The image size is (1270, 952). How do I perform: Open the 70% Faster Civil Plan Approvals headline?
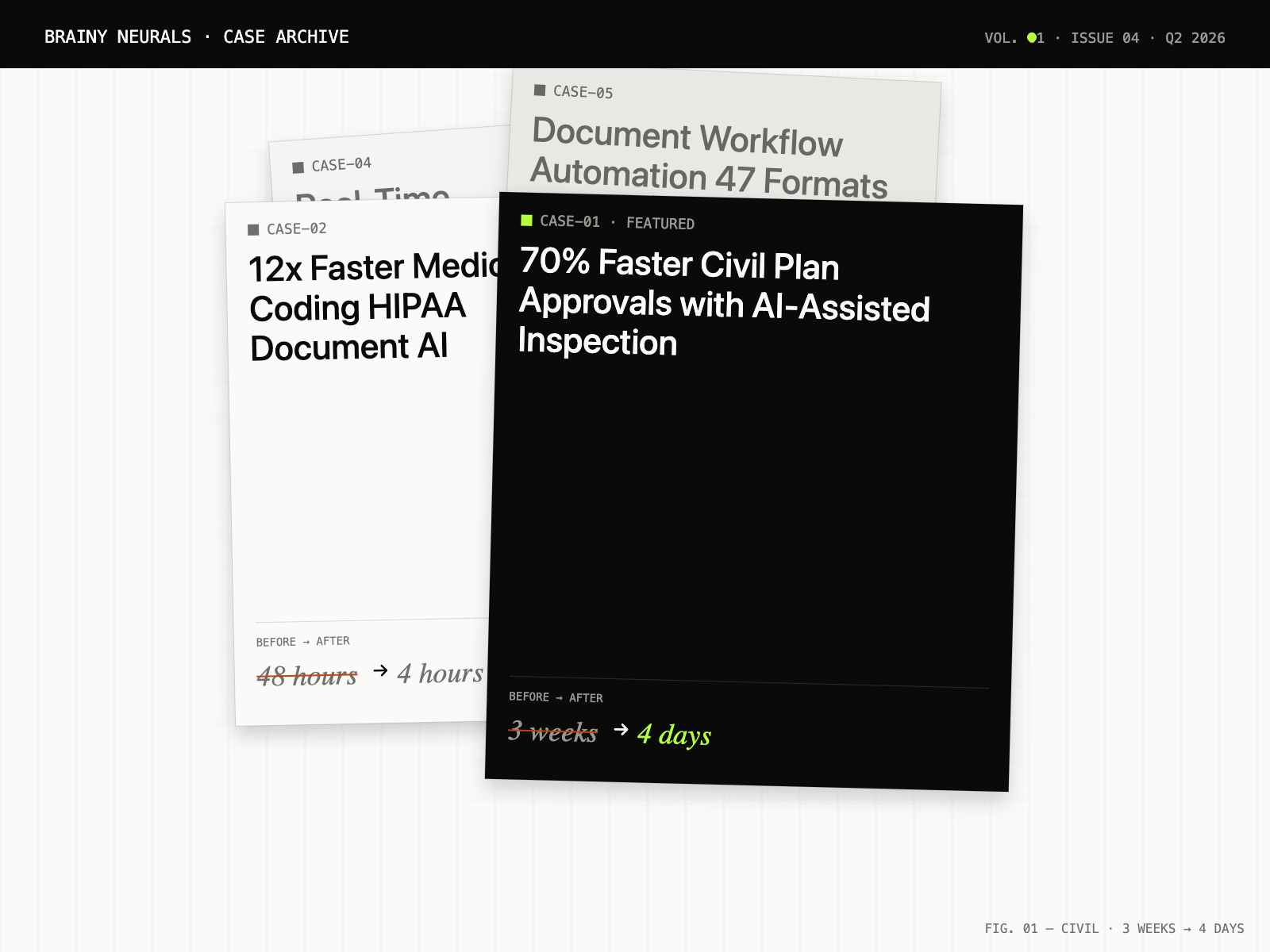(x=723, y=302)
